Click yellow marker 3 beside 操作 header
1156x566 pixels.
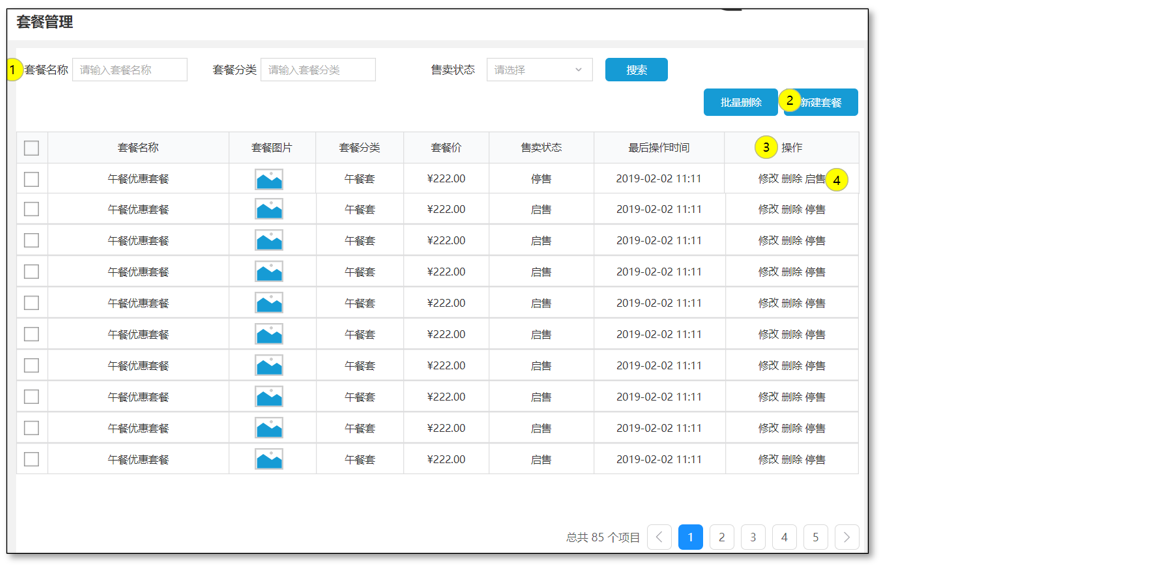(766, 147)
